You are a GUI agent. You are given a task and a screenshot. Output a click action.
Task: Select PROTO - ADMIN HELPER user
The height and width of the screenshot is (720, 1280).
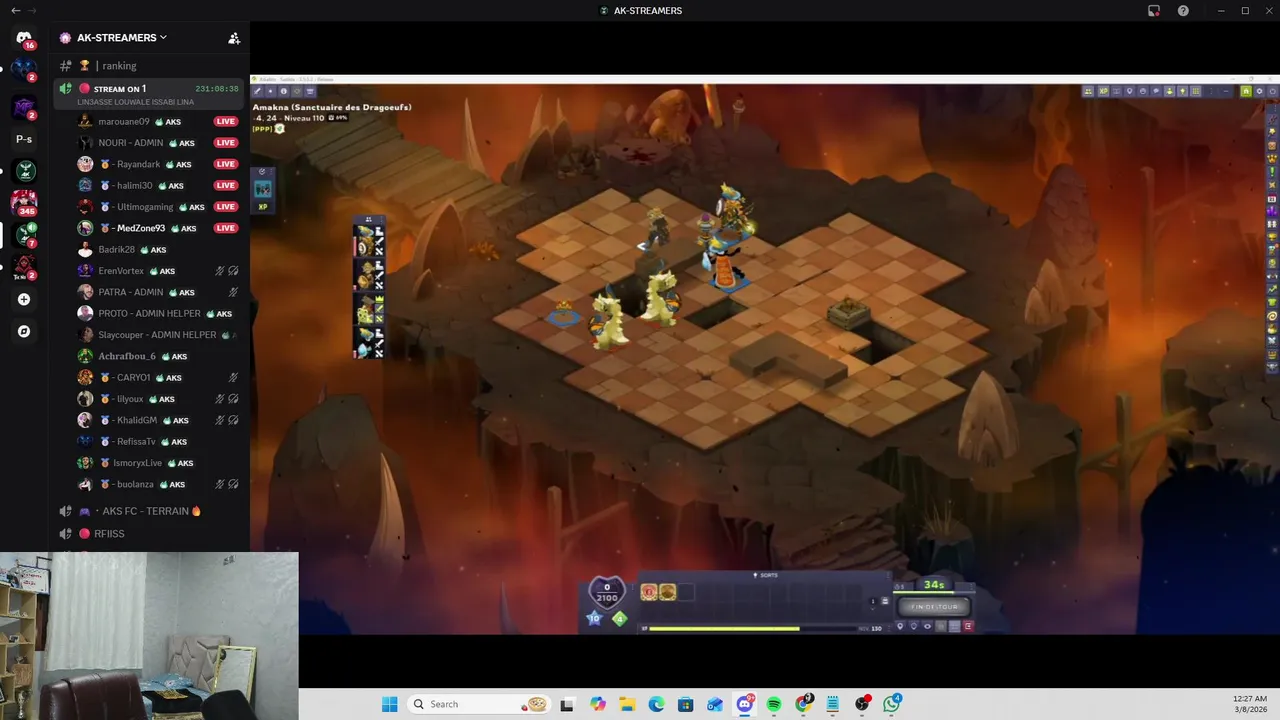(x=160, y=314)
